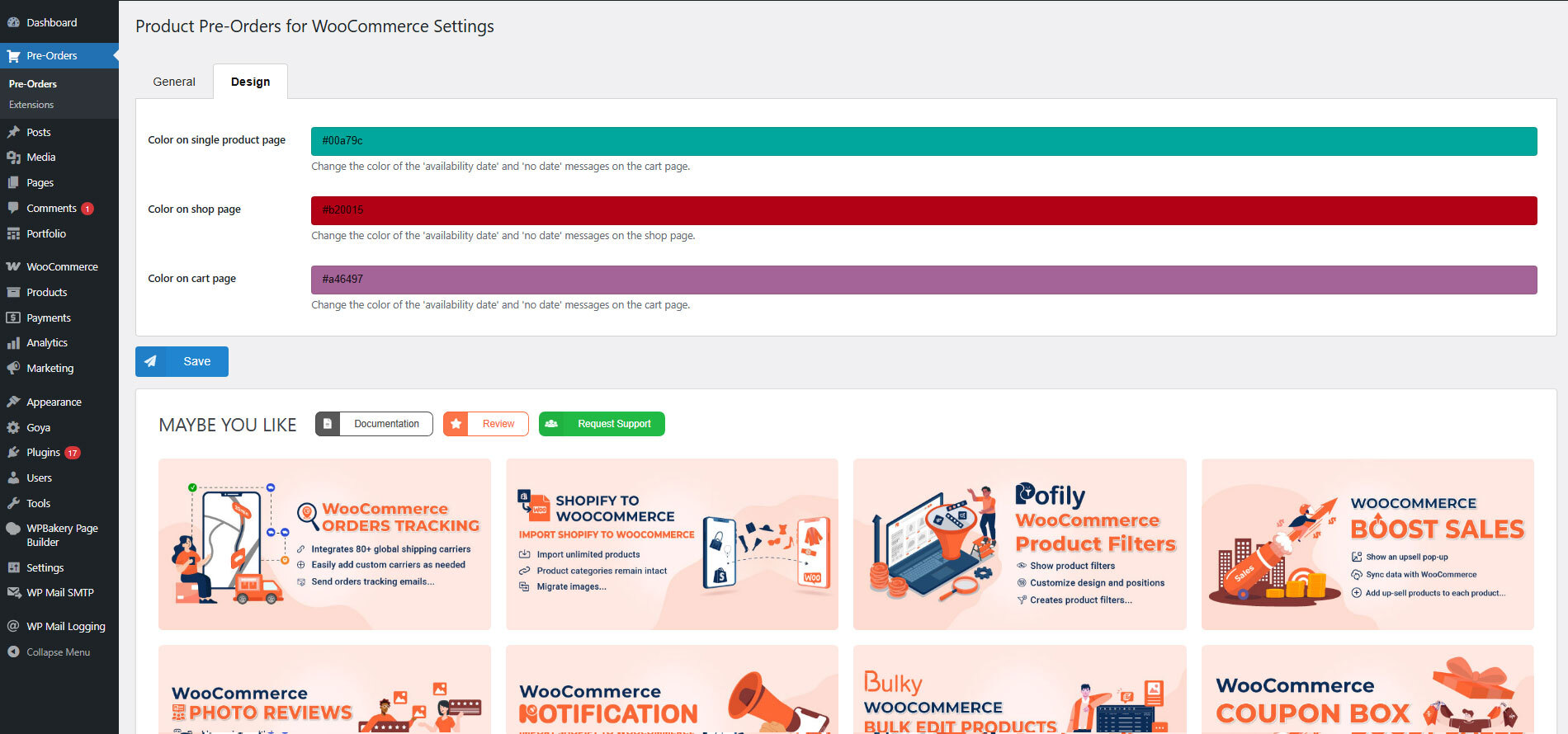Open WooCommerce Notification promo card
1568x734 pixels.
672,689
